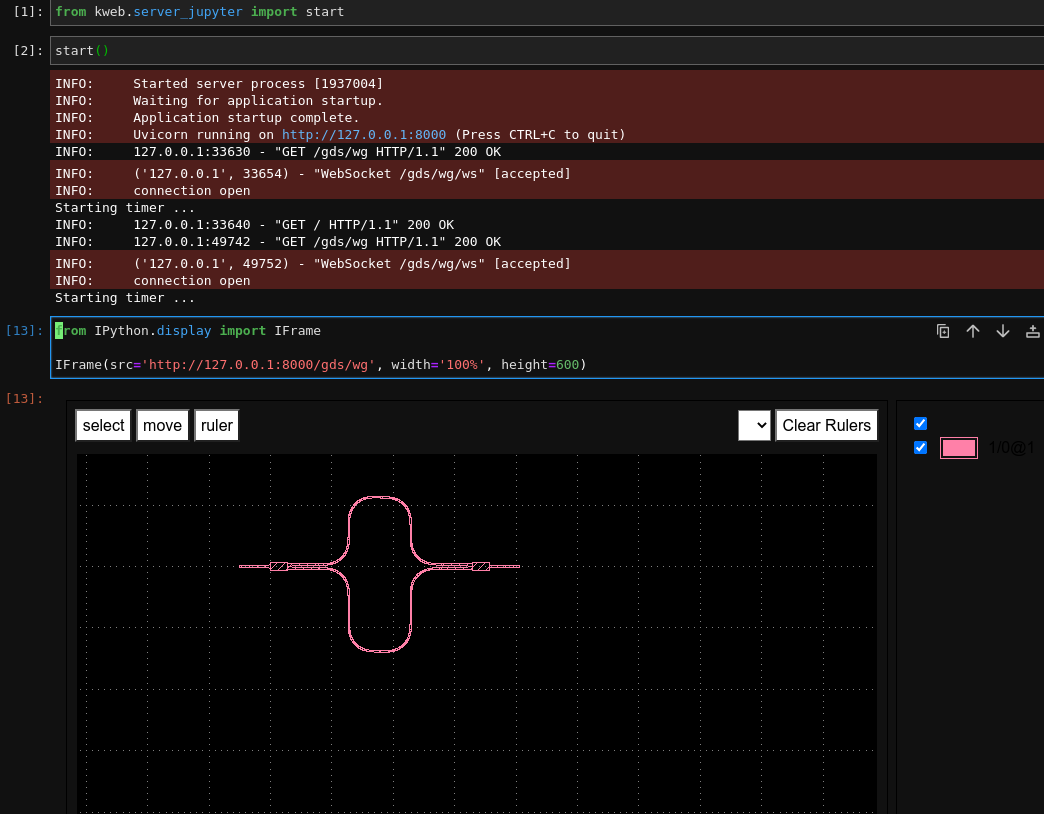Click into the kweb import code cell
This screenshot has width=1044, height=814.
click(x=547, y=12)
